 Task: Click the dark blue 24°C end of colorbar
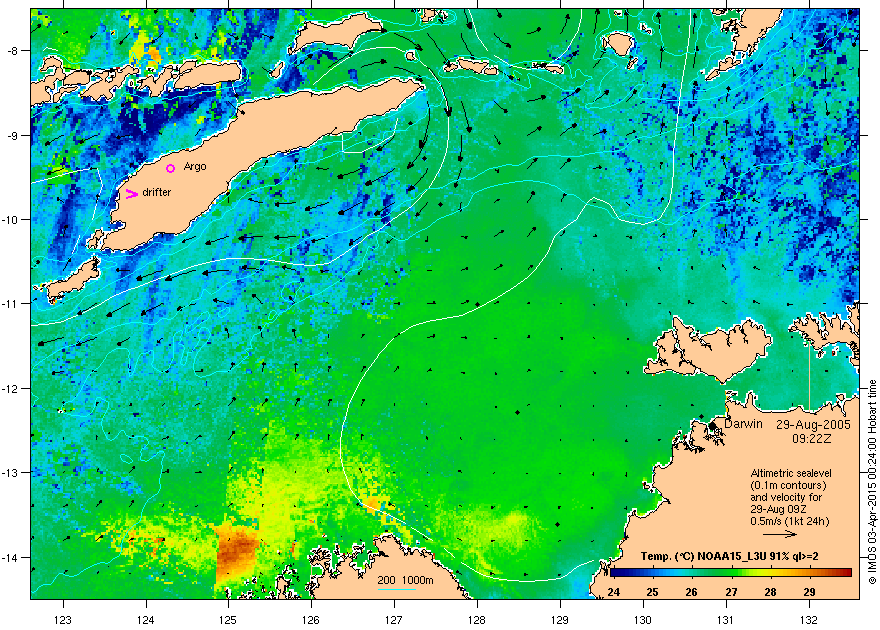[615, 573]
